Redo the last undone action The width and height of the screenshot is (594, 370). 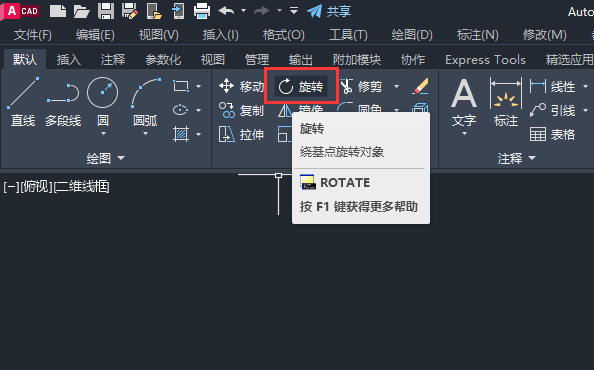click(x=262, y=11)
